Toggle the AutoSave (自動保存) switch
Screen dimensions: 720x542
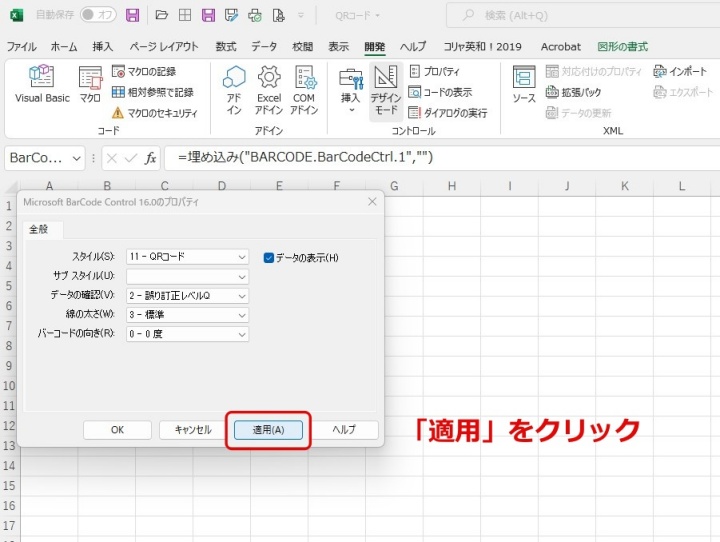click(x=98, y=15)
